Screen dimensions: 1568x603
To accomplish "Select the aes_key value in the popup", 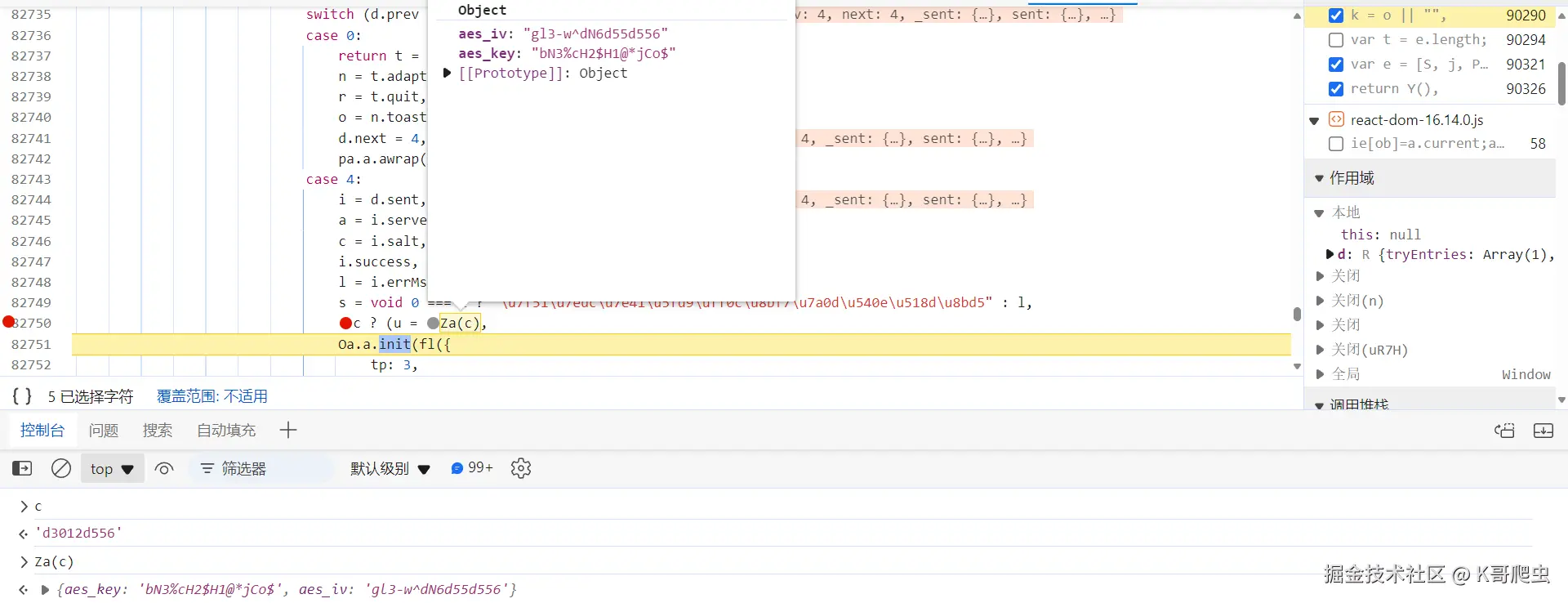I will point(604,53).
